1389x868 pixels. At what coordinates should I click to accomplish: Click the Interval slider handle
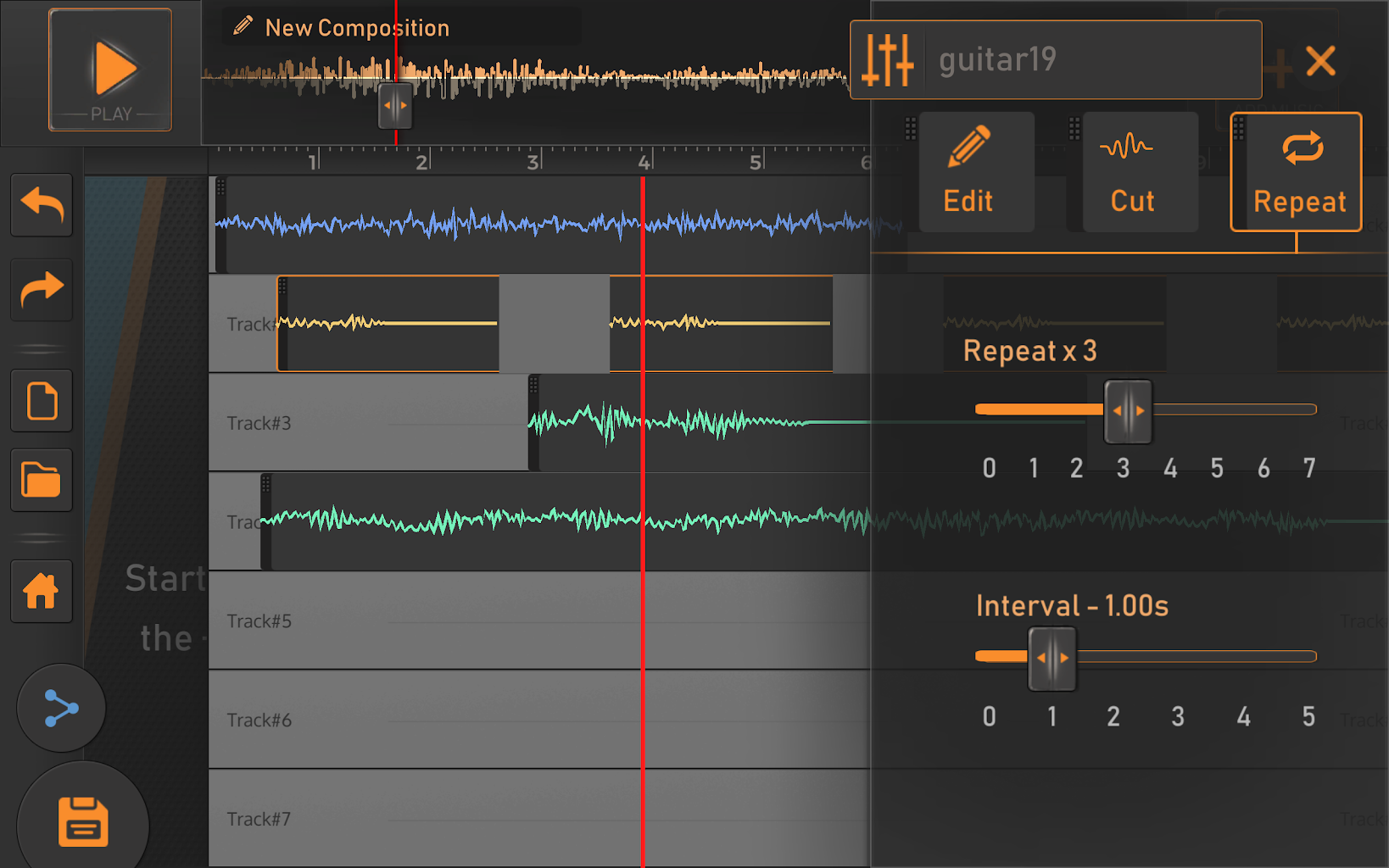coord(1052,659)
